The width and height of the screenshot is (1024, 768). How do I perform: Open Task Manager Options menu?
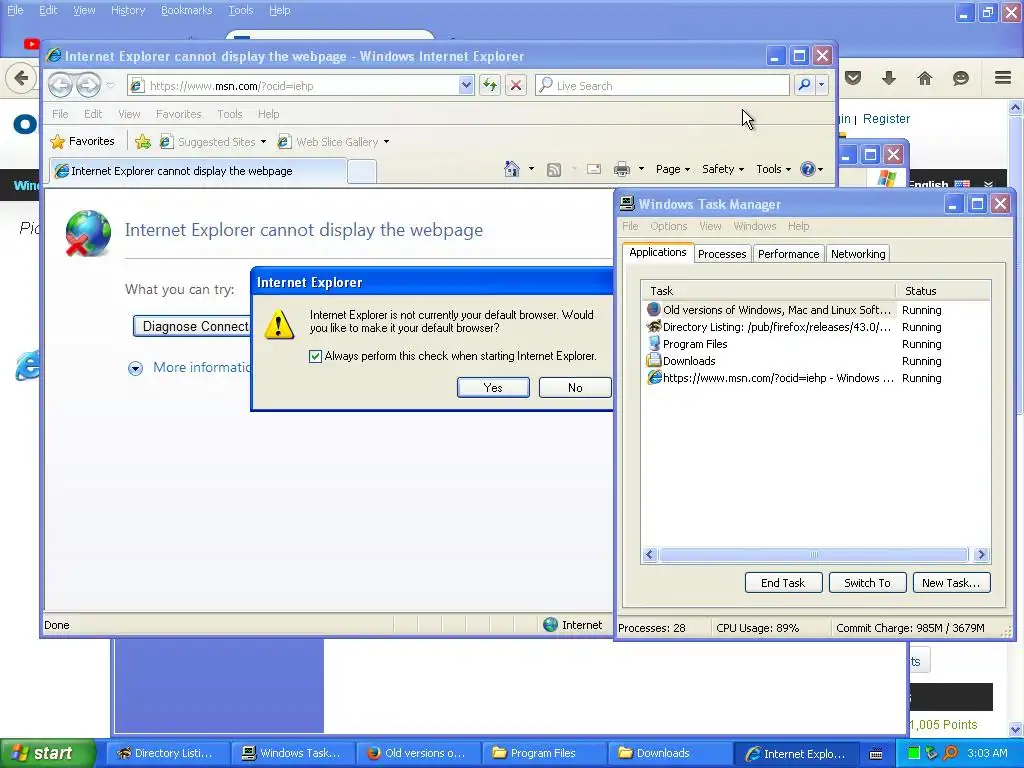tap(668, 226)
